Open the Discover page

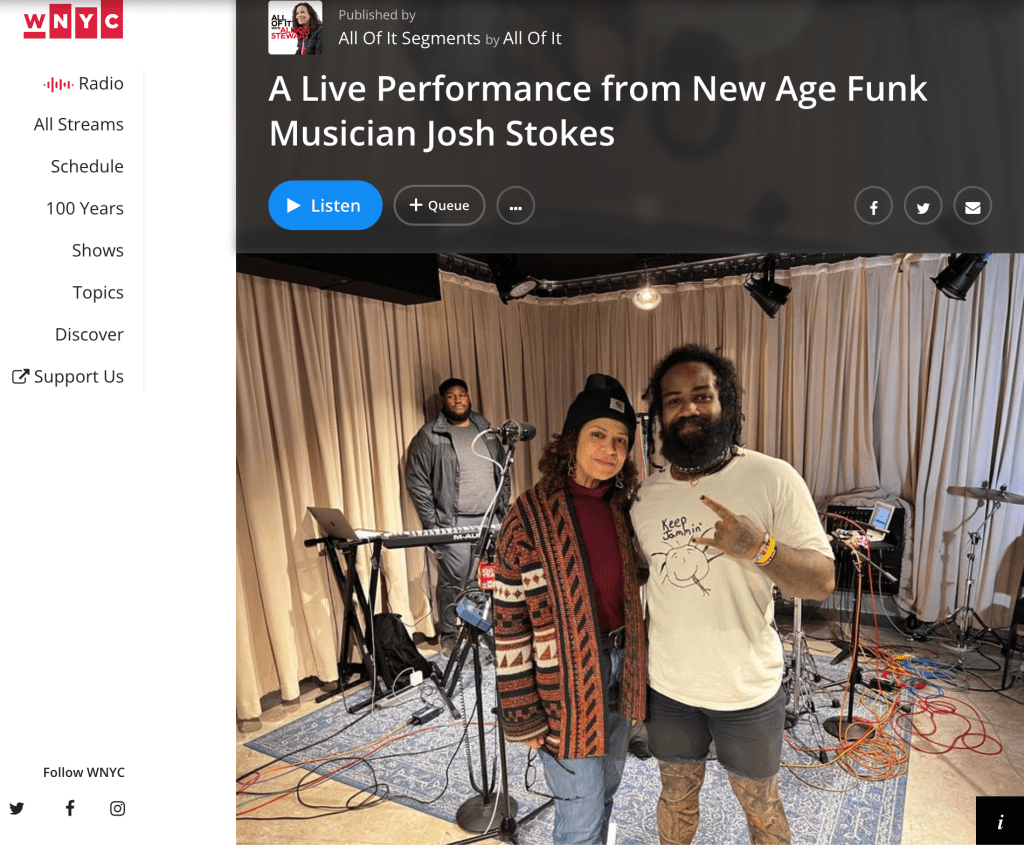pos(89,334)
